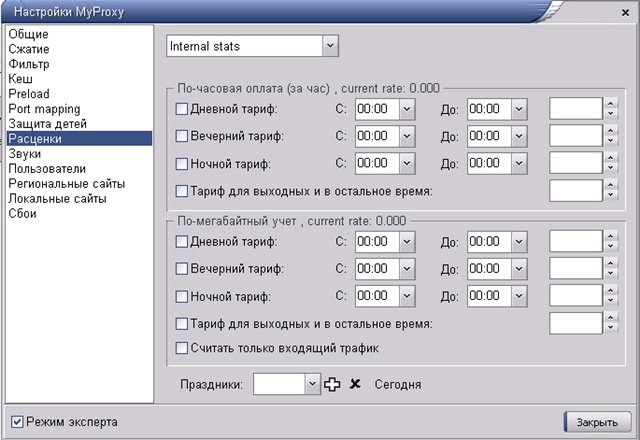Image resolution: width=640 pixels, height=440 pixels.
Task: Click hourly Вечерний тариф rate input field
Action: coord(576,136)
